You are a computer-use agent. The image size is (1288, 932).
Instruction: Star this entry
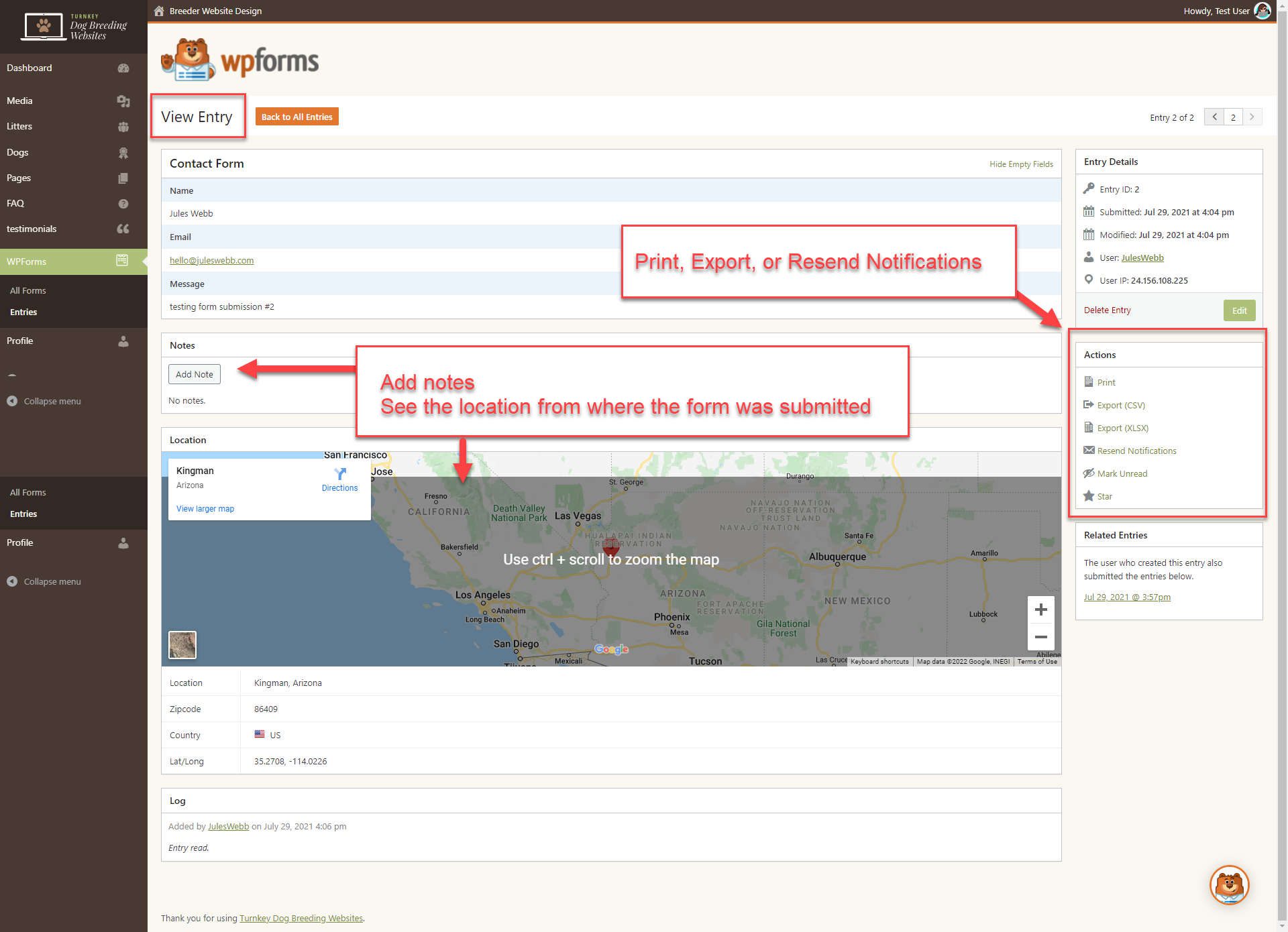[1104, 496]
